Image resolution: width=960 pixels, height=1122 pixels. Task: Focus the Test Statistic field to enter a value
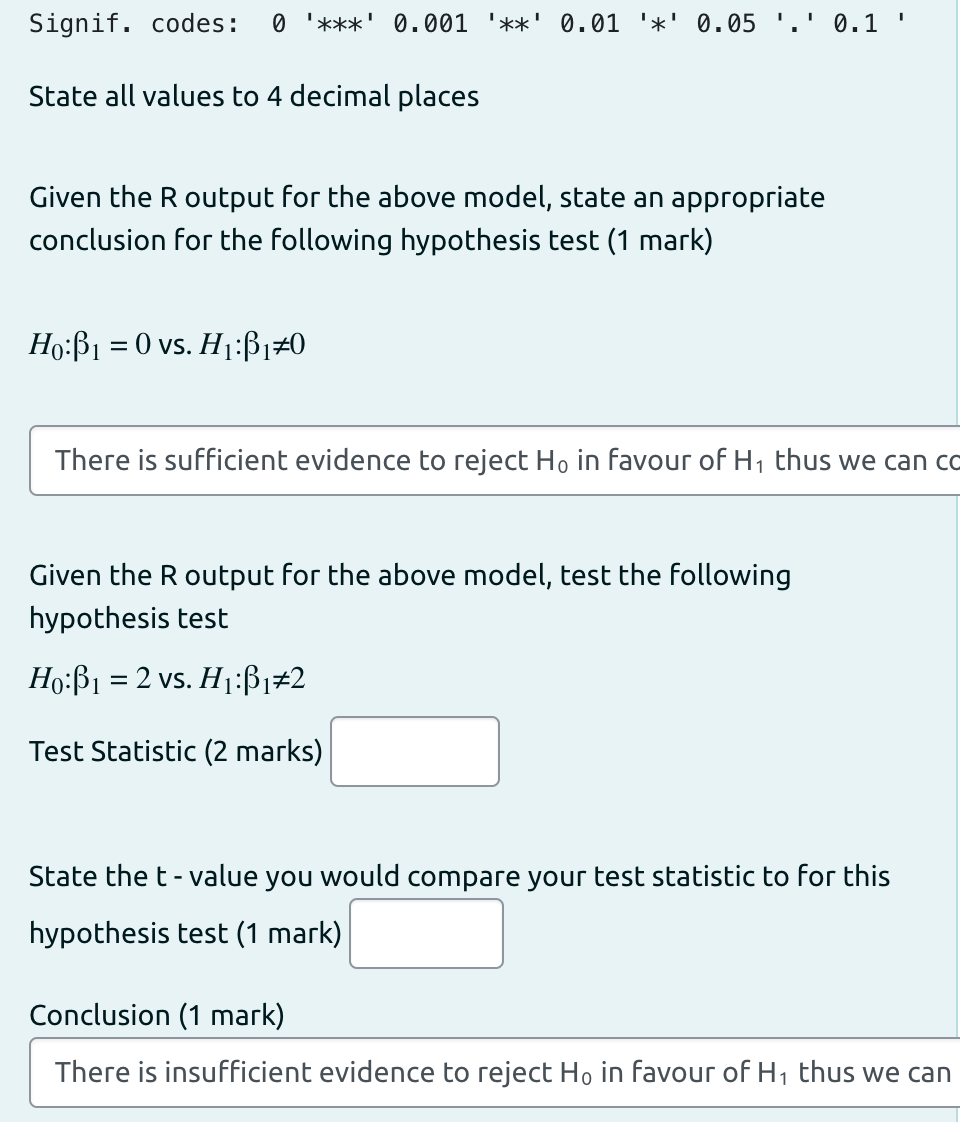coord(414,751)
